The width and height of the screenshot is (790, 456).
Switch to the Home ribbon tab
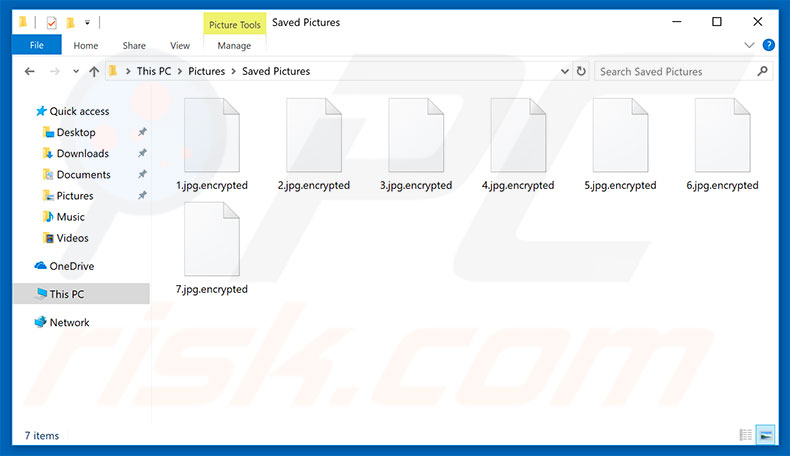coord(86,45)
